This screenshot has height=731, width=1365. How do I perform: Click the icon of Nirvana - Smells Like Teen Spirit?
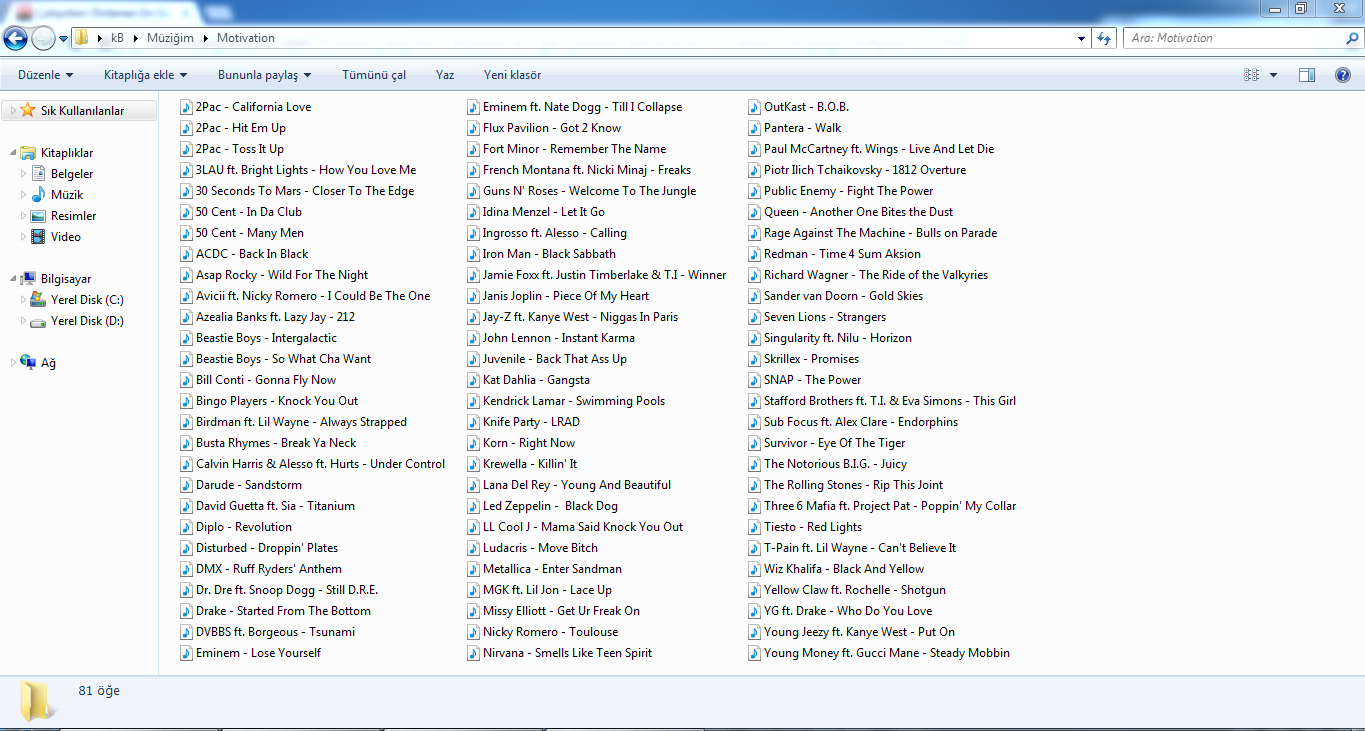coord(474,653)
